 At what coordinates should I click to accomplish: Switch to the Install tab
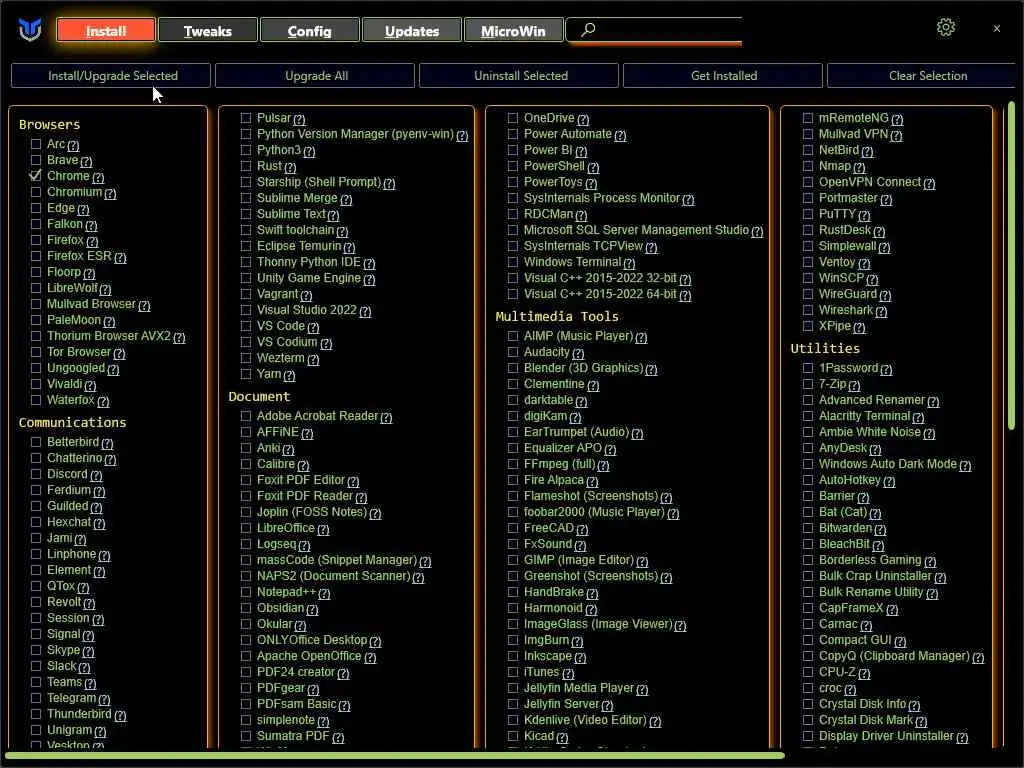[x=106, y=31]
